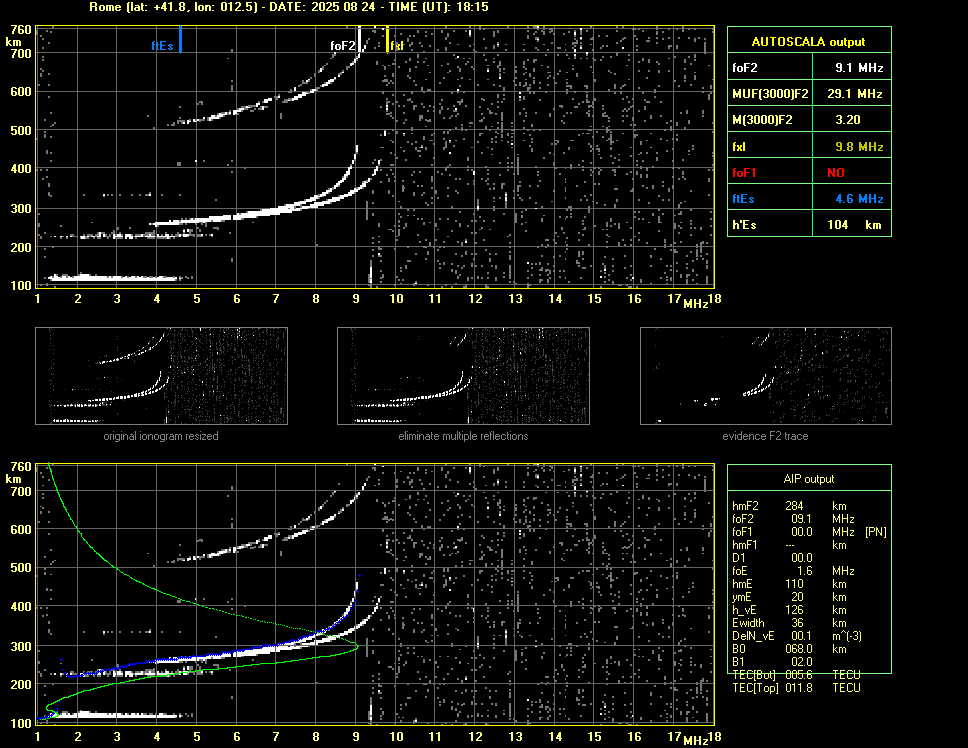Click the hmF1 row in AIP output
This screenshot has height=748, width=968.
coord(789,545)
